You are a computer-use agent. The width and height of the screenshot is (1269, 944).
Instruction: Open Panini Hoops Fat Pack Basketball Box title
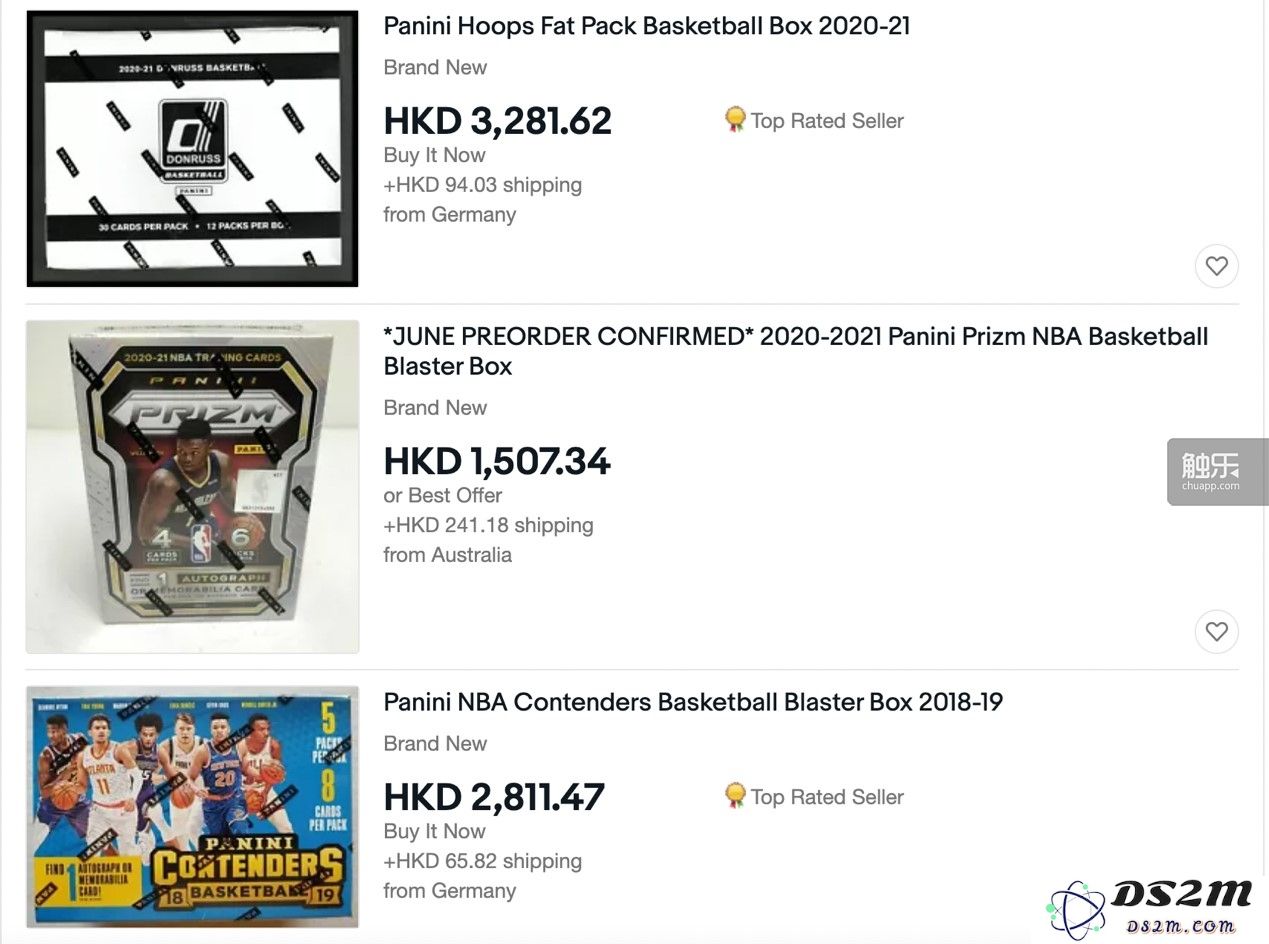[647, 26]
